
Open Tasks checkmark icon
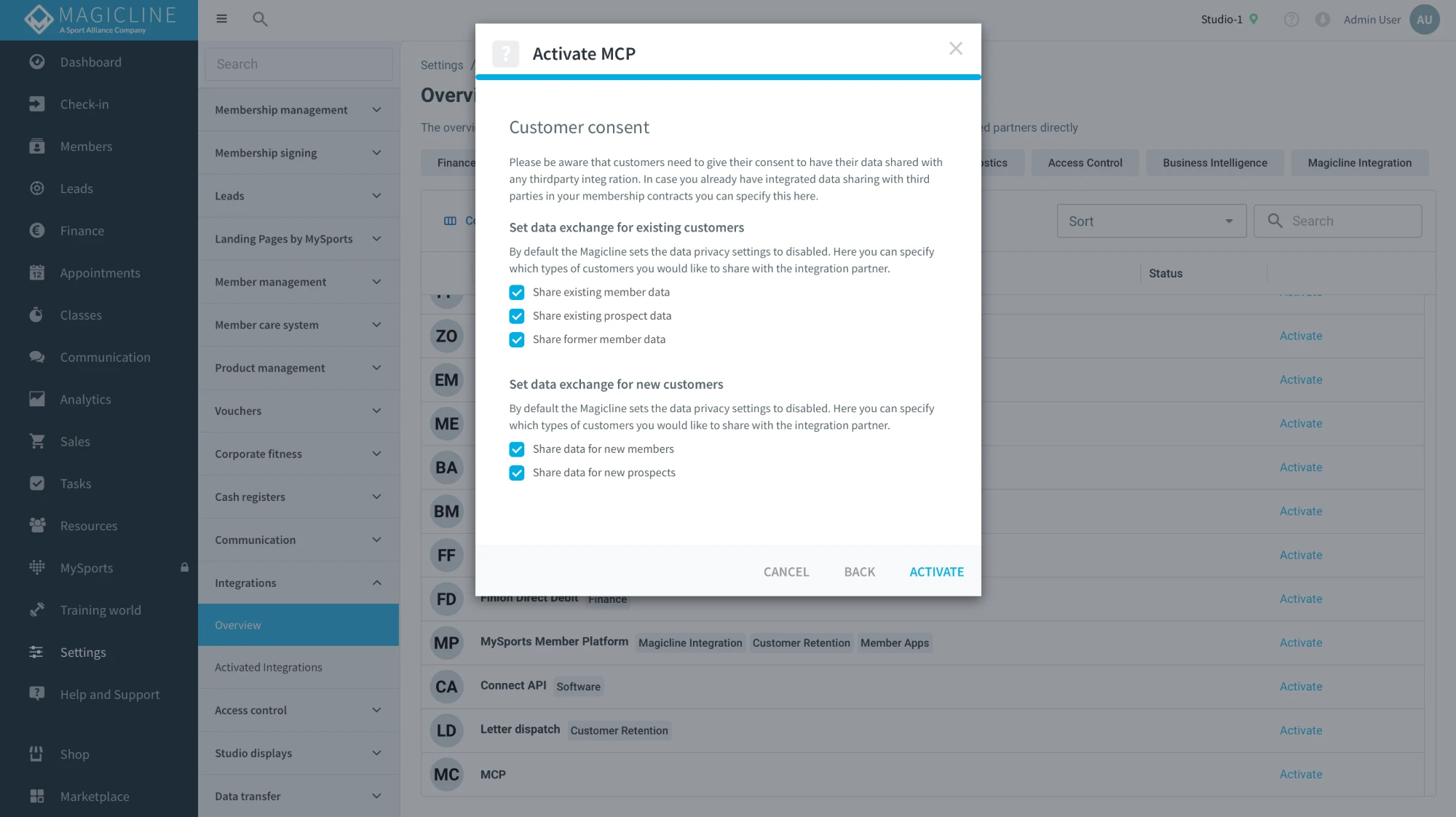(x=37, y=484)
